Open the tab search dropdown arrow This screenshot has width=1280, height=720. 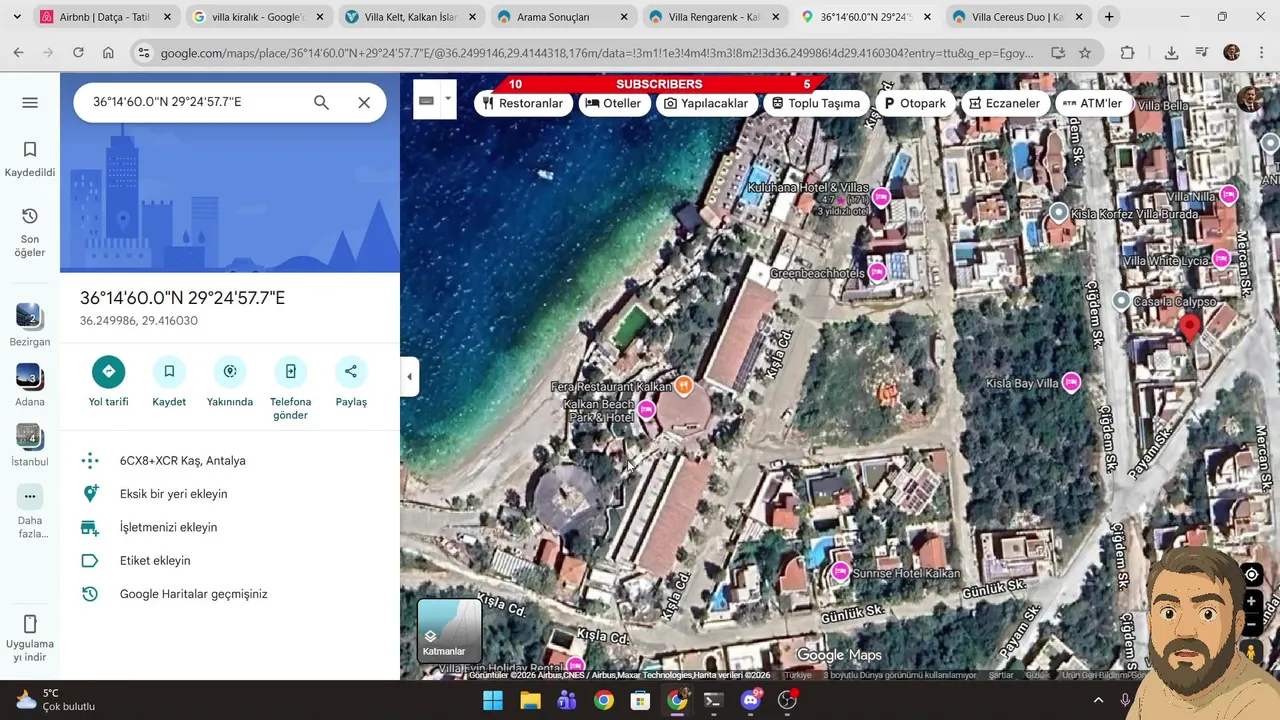(16, 17)
